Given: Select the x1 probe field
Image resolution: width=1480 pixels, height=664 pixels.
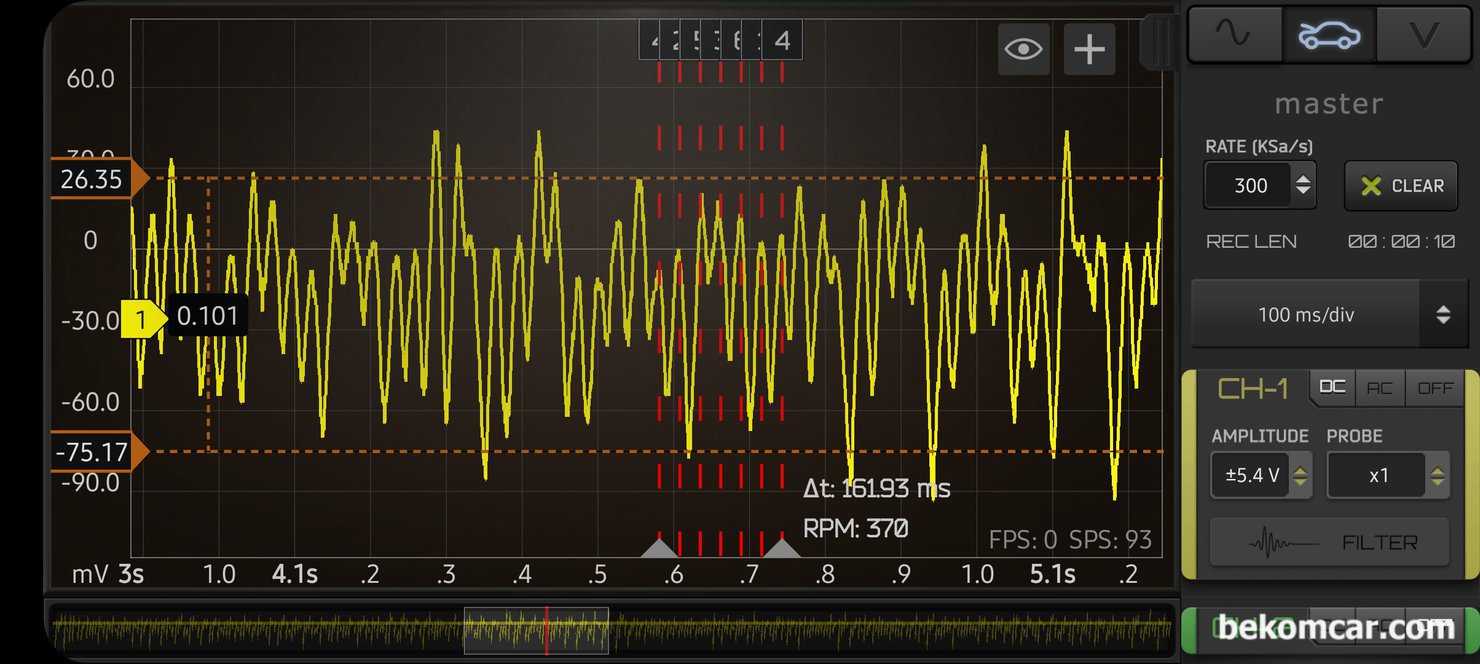Looking at the screenshot, I should click(1378, 475).
